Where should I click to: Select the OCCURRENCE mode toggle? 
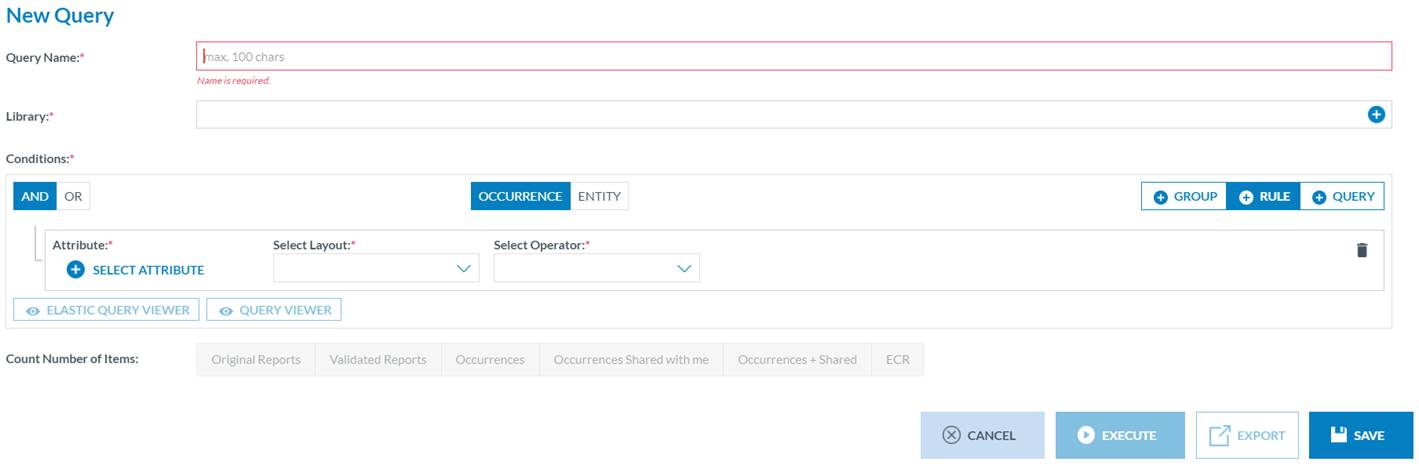point(520,196)
